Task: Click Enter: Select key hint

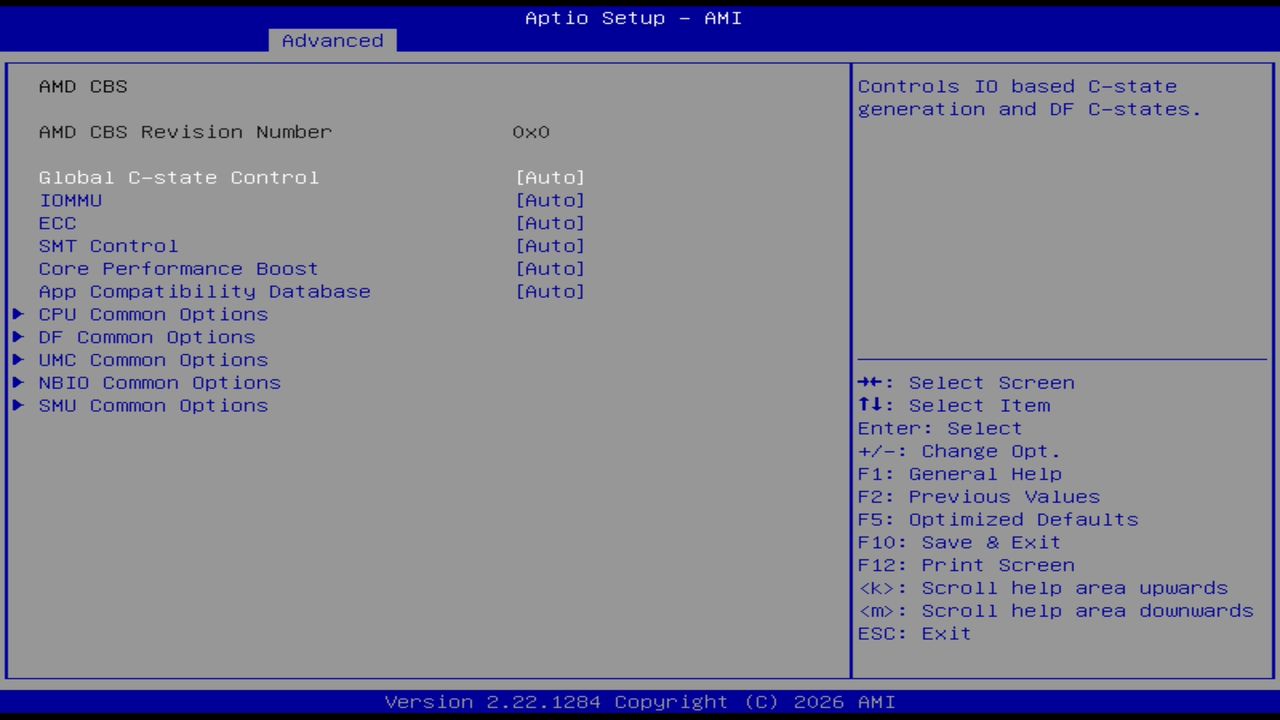Action: [940, 428]
